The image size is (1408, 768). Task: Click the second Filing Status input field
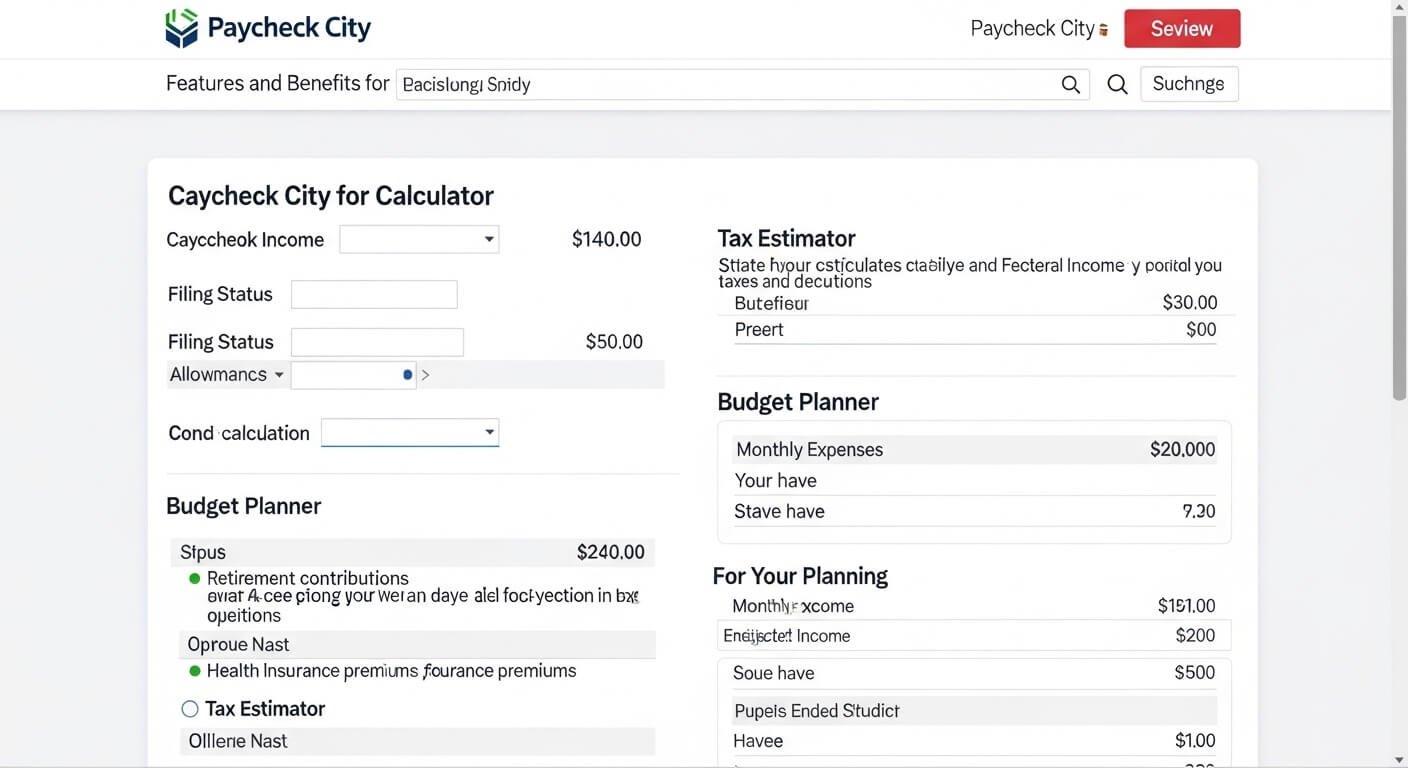[x=377, y=342]
